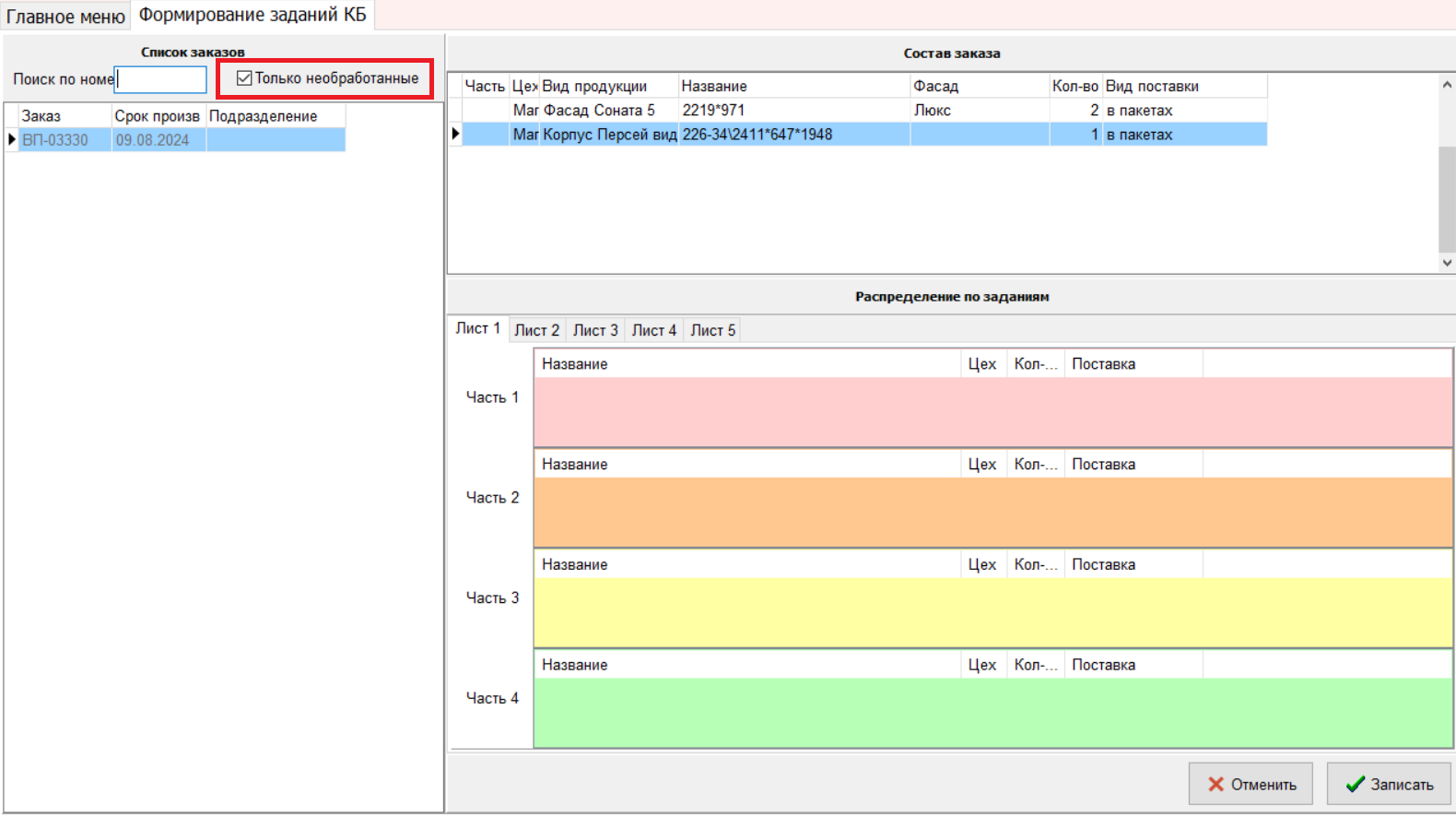Viewport: 1456px width, 816px height.
Task: Click the pink 'Часть 1' area
Action: point(992,412)
